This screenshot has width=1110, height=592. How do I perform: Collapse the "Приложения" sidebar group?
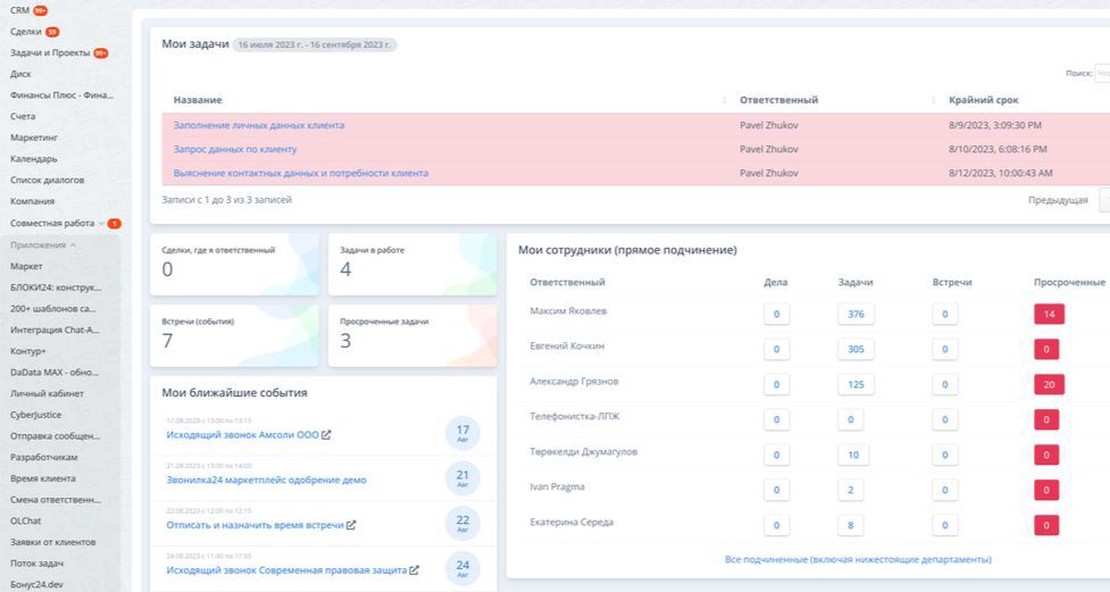pos(74,245)
